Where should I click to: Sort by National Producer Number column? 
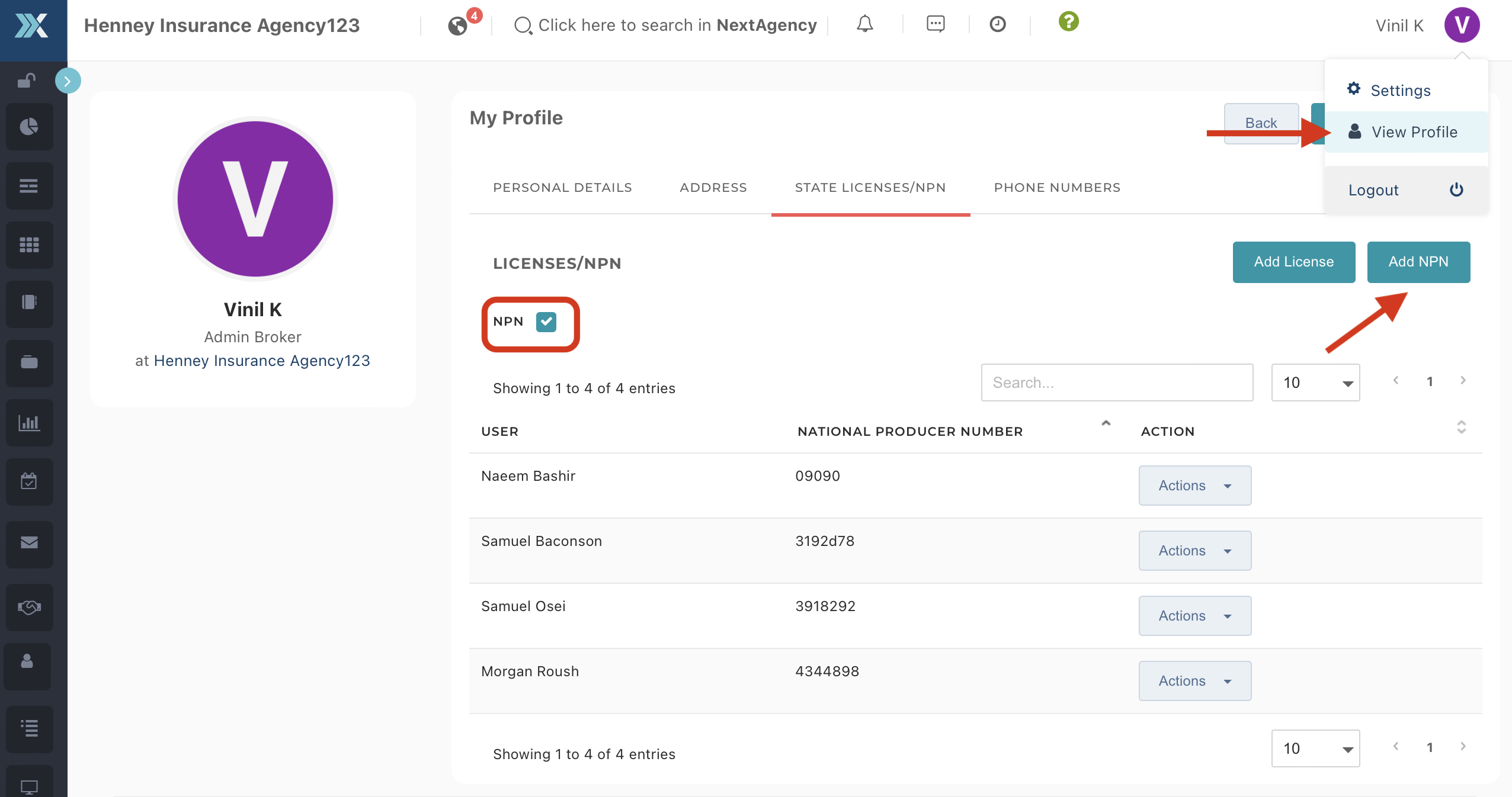[x=909, y=431]
